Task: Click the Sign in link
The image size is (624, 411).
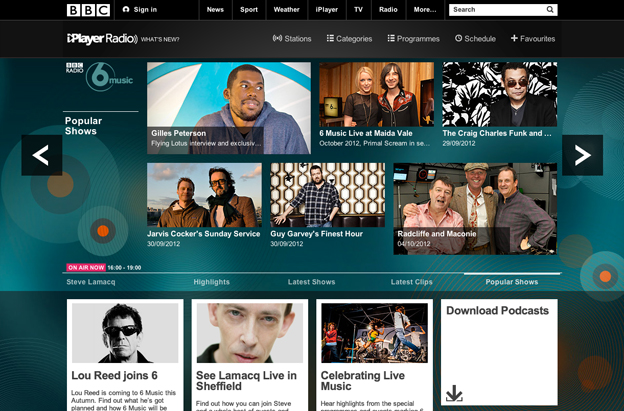Action: click(x=145, y=10)
